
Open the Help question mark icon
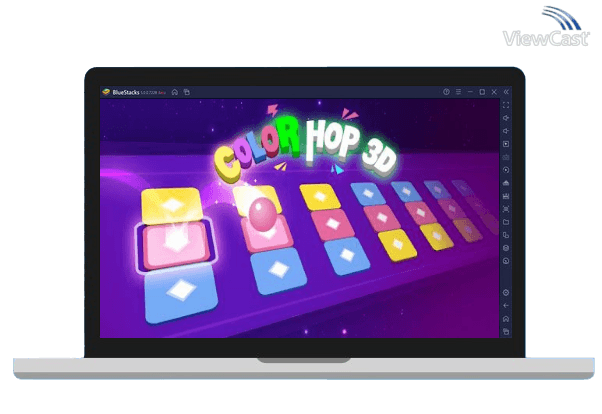tap(446, 92)
